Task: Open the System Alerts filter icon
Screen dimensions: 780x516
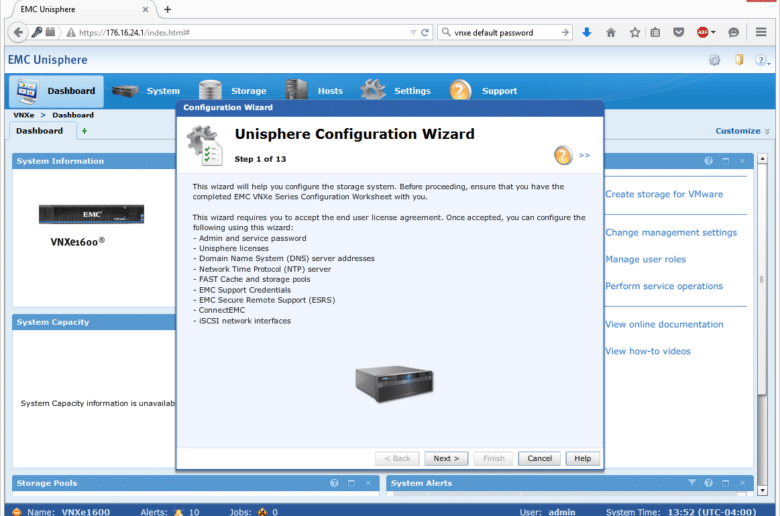Action: (x=692, y=483)
